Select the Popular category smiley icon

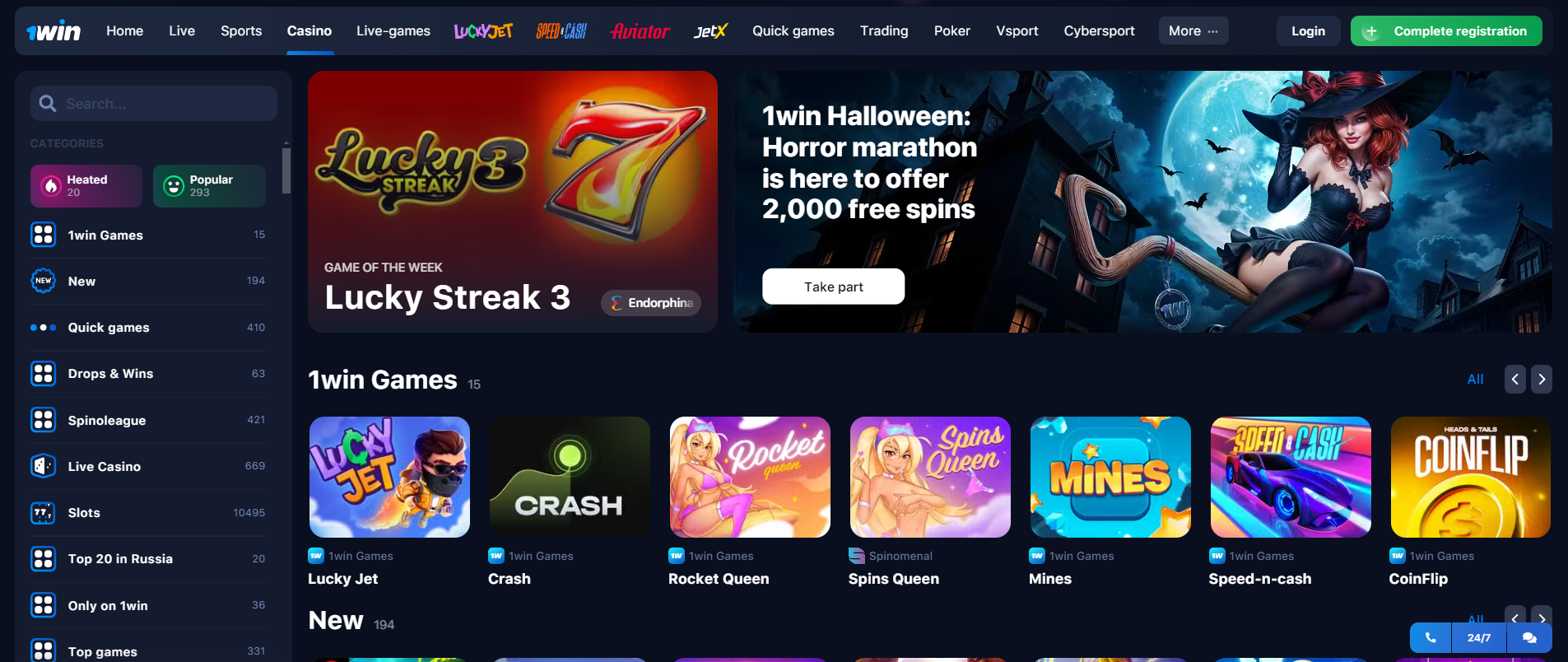pos(174,186)
